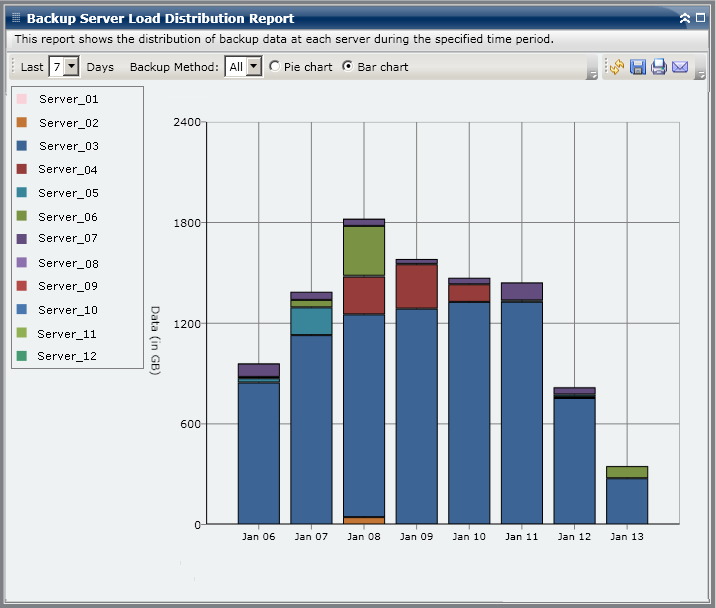Open the Backup Method dropdown
The width and height of the screenshot is (716, 608).
click(x=253, y=67)
